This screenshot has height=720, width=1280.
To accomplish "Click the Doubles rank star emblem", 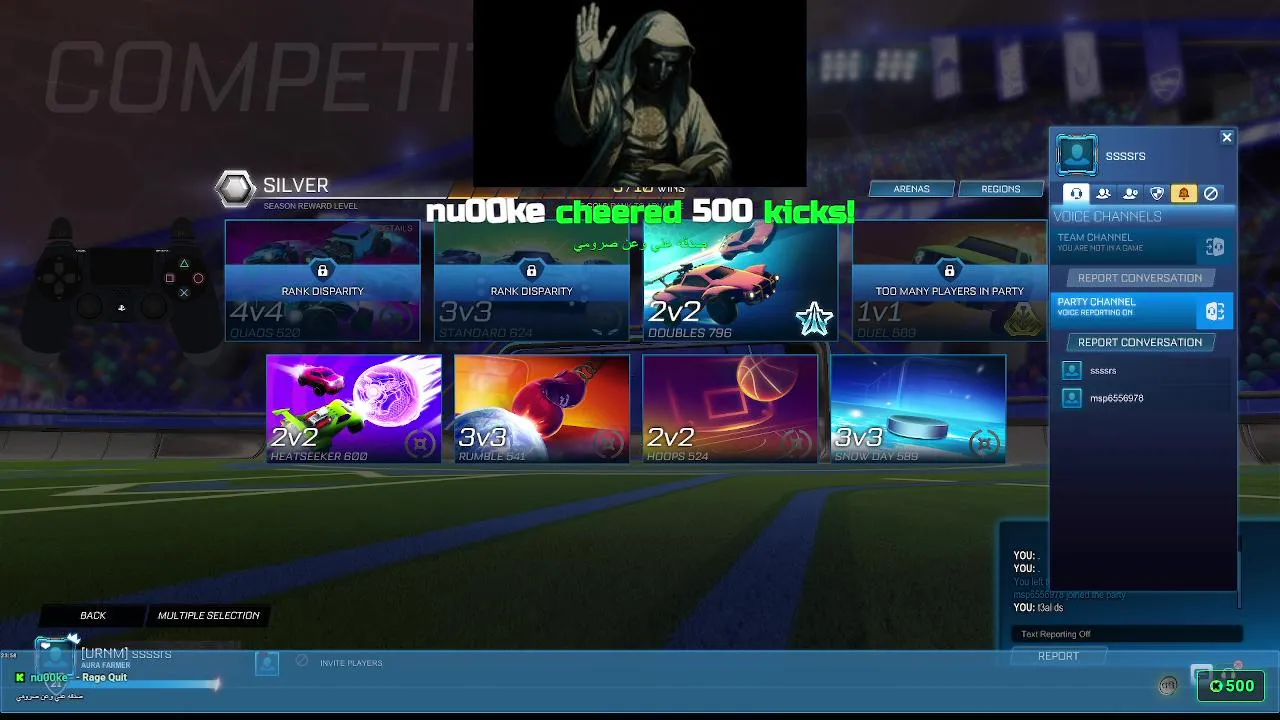I will pyautogui.click(x=814, y=318).
